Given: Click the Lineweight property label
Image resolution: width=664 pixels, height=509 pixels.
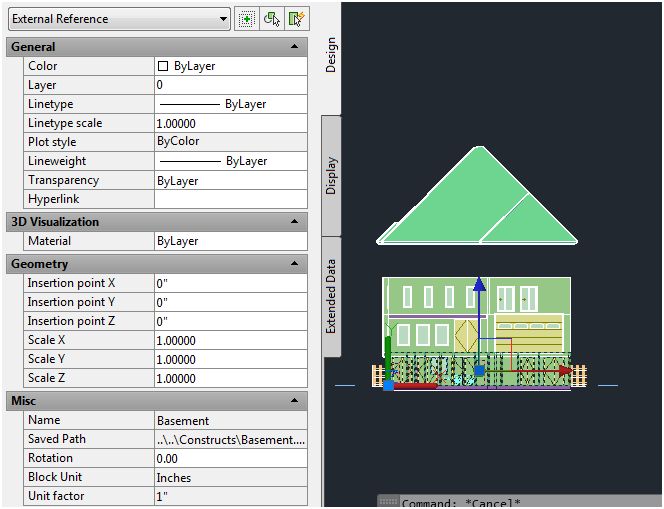Looking at the screenshot, I should pos(57,161).
